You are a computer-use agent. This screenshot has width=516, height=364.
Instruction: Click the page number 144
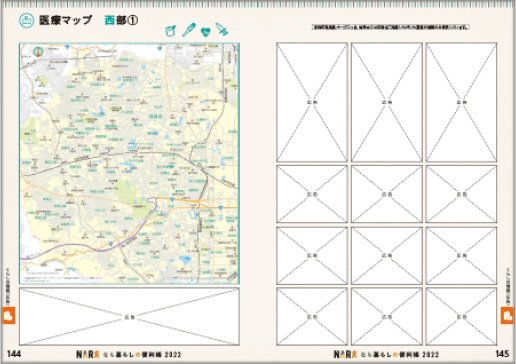(x=14, y=354)
